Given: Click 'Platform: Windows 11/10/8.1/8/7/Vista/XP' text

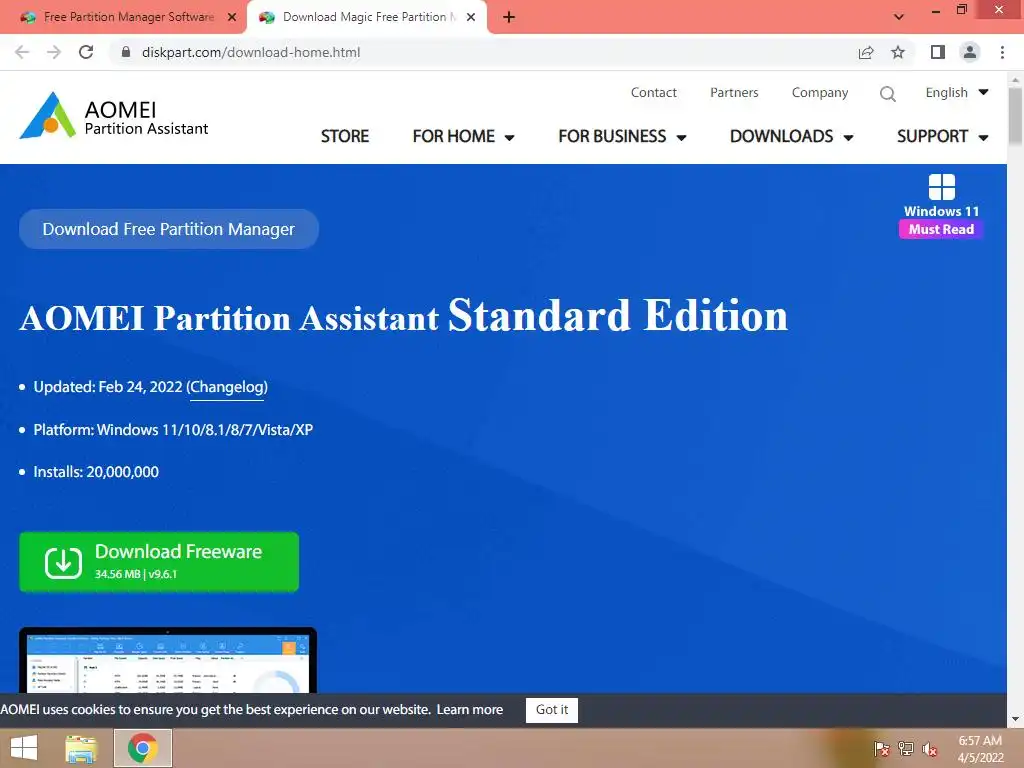Looking at the screenshot, I should tap(173, 430).
